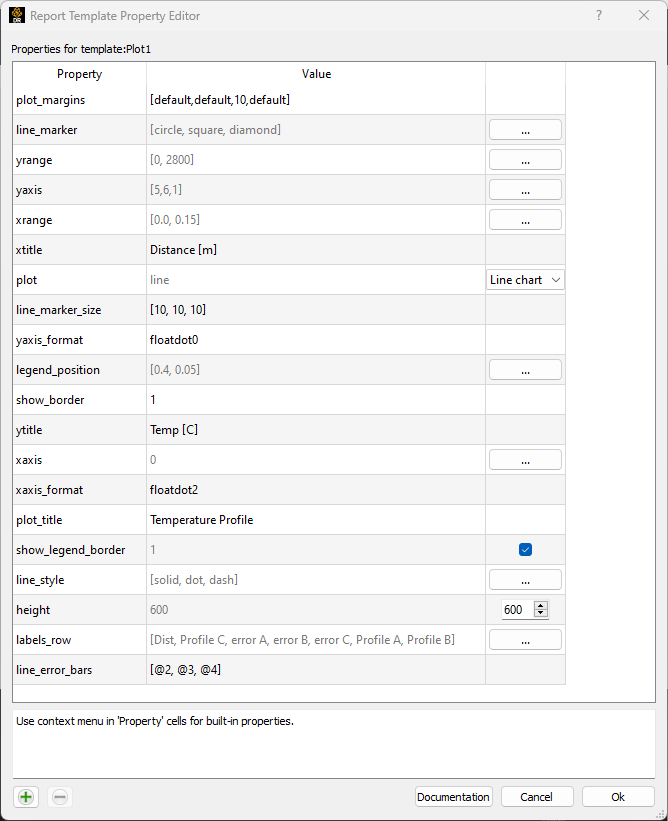Click the '[solid, dot, dash]' value text

[194, 580]
